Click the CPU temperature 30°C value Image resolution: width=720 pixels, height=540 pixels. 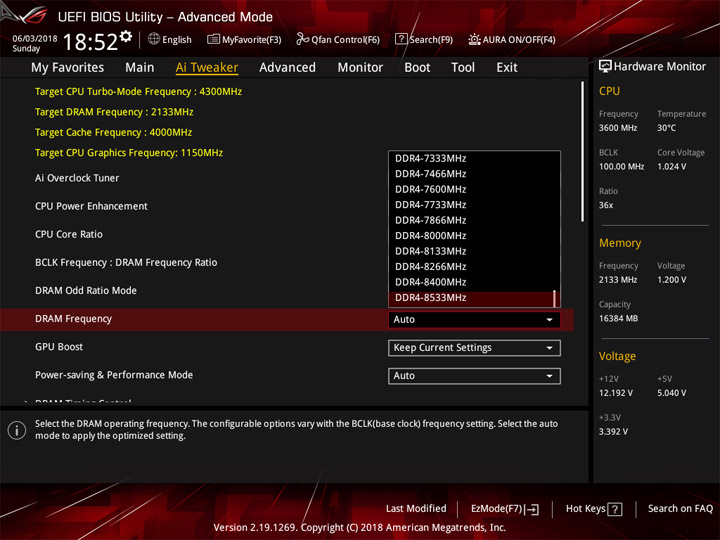(666, 128)
